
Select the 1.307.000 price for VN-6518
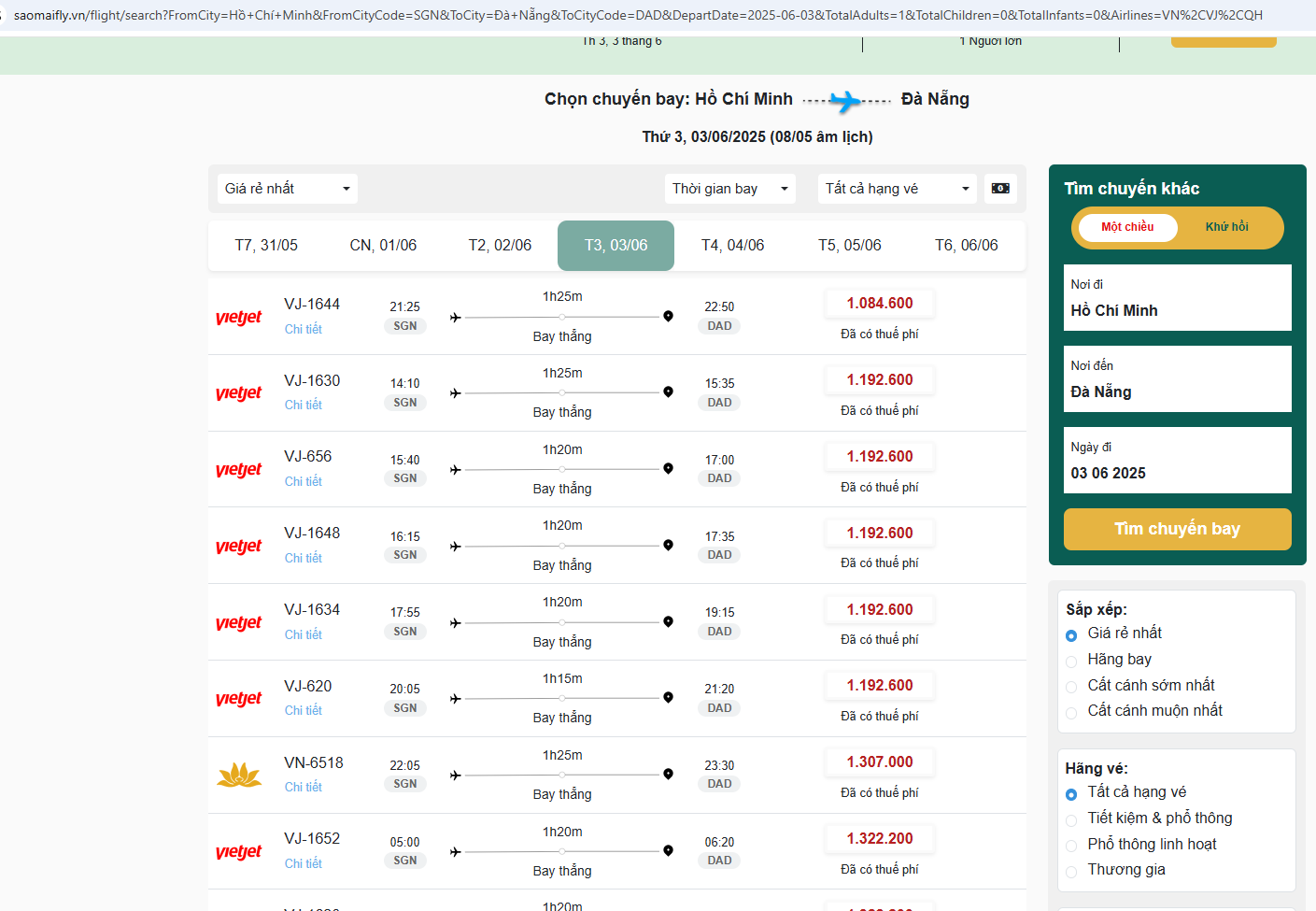pyautogui.click(x=880, y=762)
